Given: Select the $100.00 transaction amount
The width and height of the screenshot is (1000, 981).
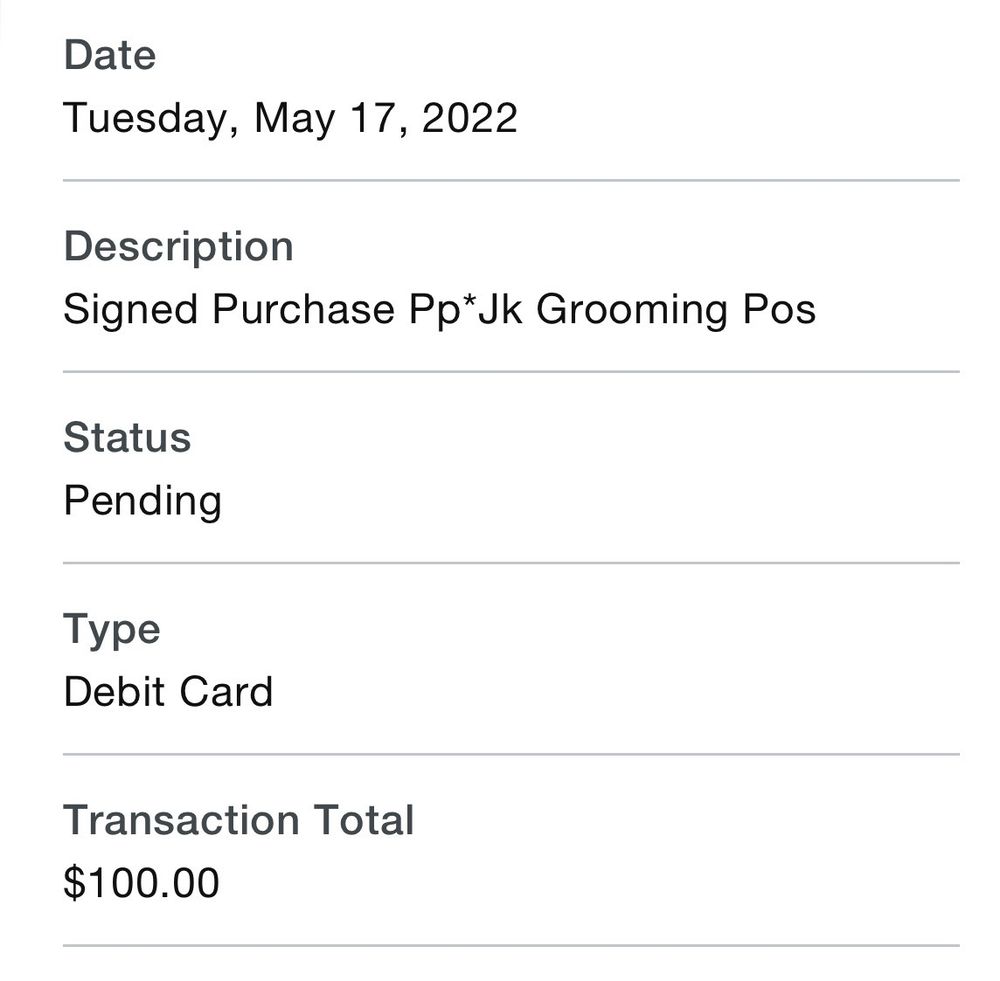Looking at the screenshot, I should (141, 883).
